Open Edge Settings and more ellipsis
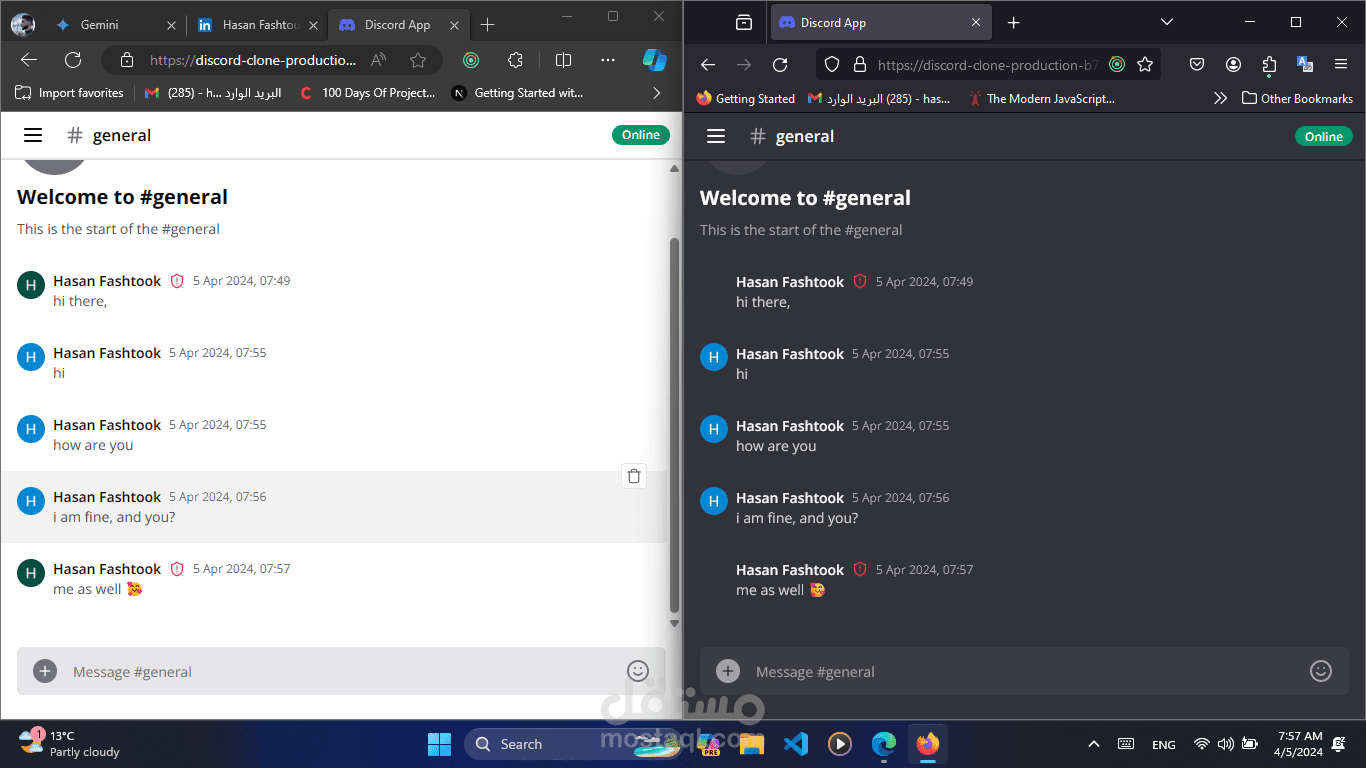 point(608,60)
